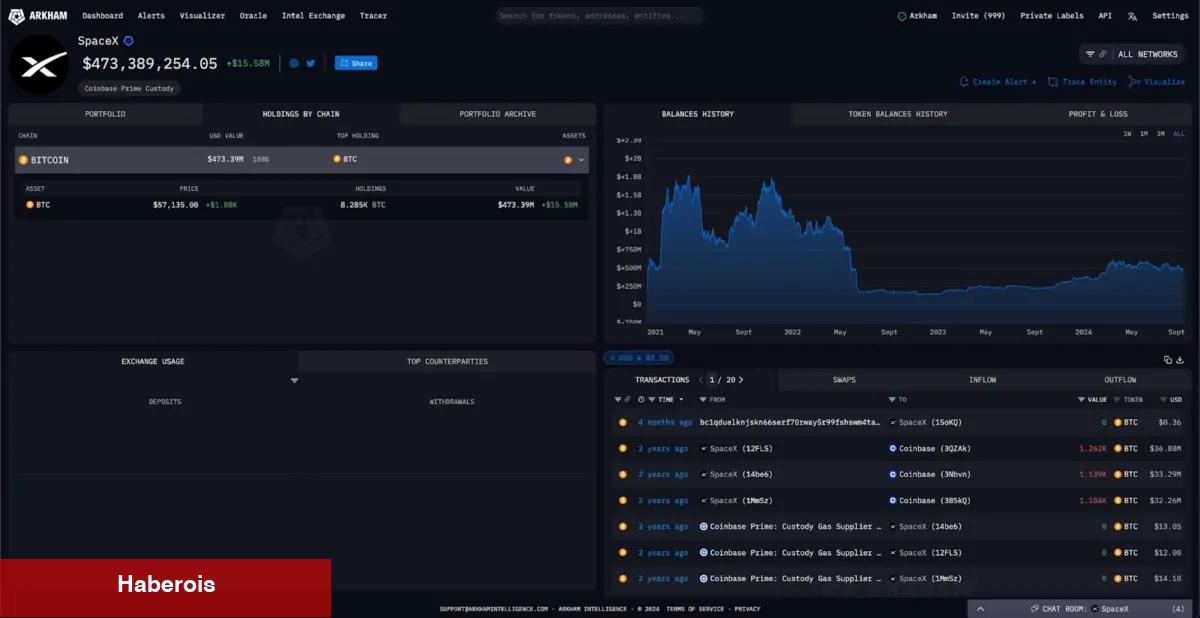Screen dimensions: 1200x618
Task: Click the chain-link filter icon in transactions header
Action: click(x=628, y=400)
